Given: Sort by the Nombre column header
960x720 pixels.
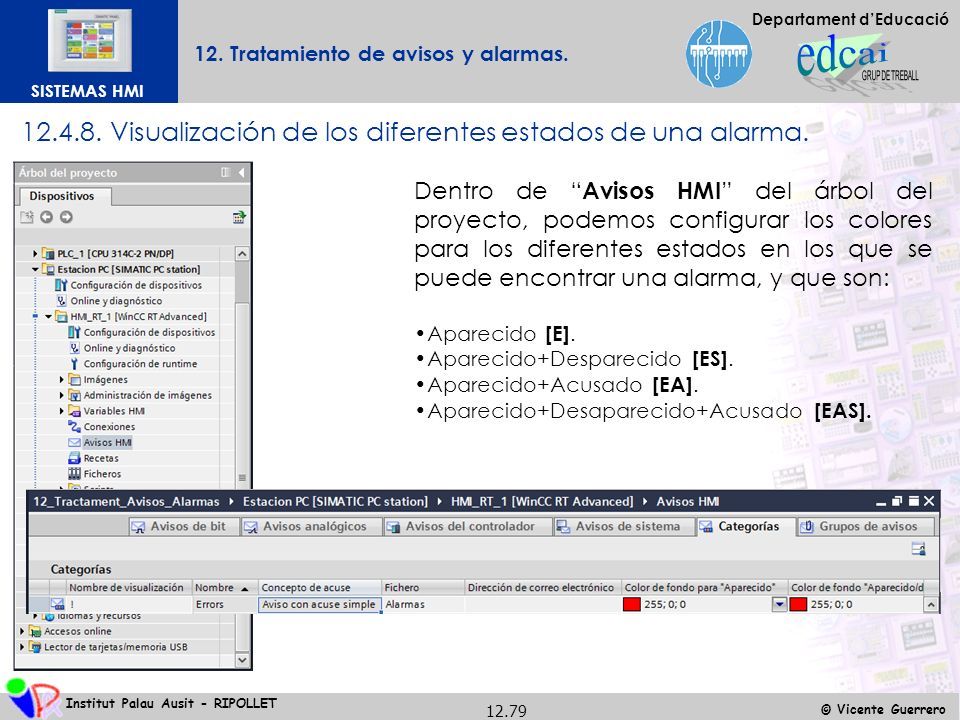Looking at the screenshot, I should 225,588.
